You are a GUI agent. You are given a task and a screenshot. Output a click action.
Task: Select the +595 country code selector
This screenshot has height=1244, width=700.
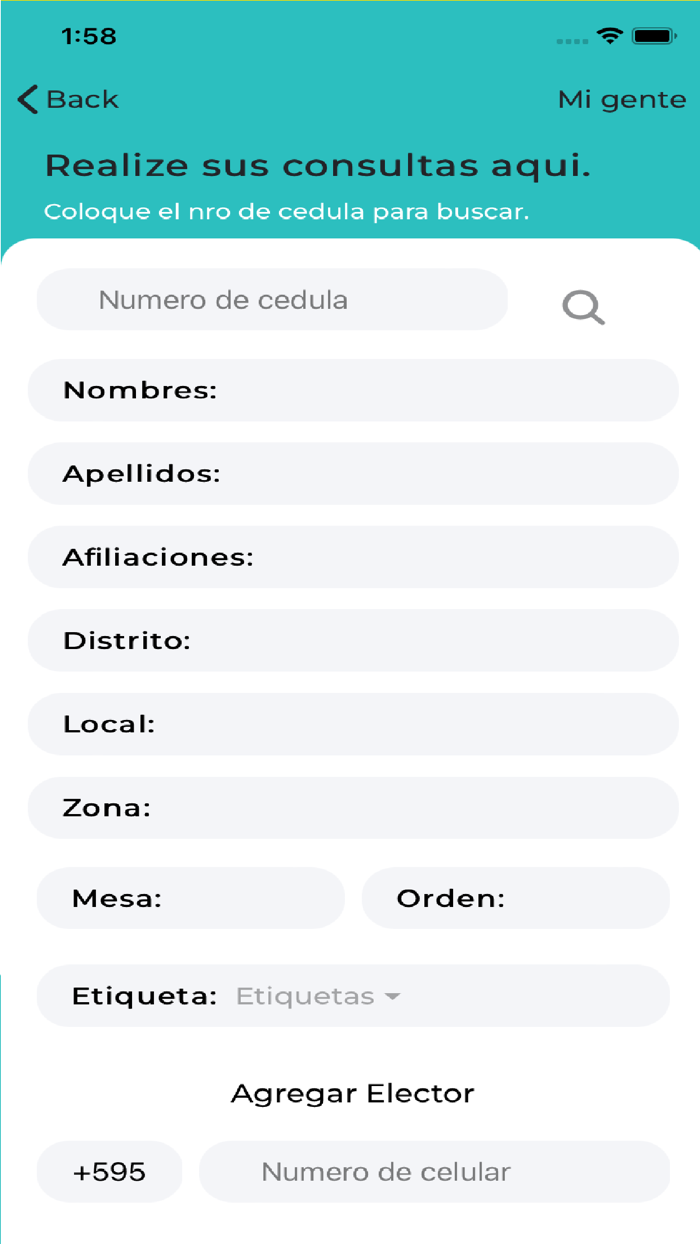click(x=110, y=1172)
